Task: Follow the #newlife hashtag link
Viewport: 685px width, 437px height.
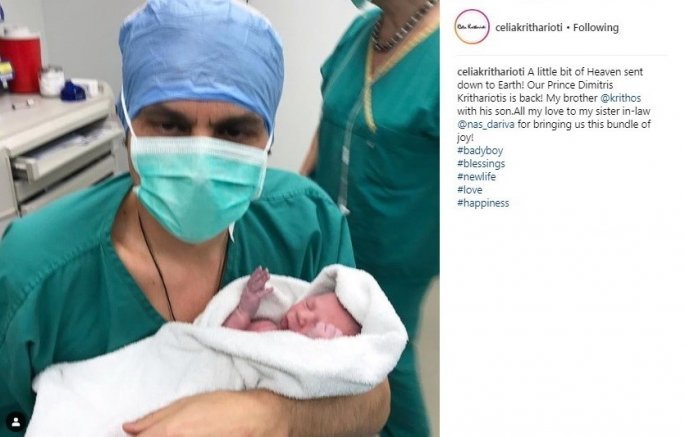Action: click(477, 177)
